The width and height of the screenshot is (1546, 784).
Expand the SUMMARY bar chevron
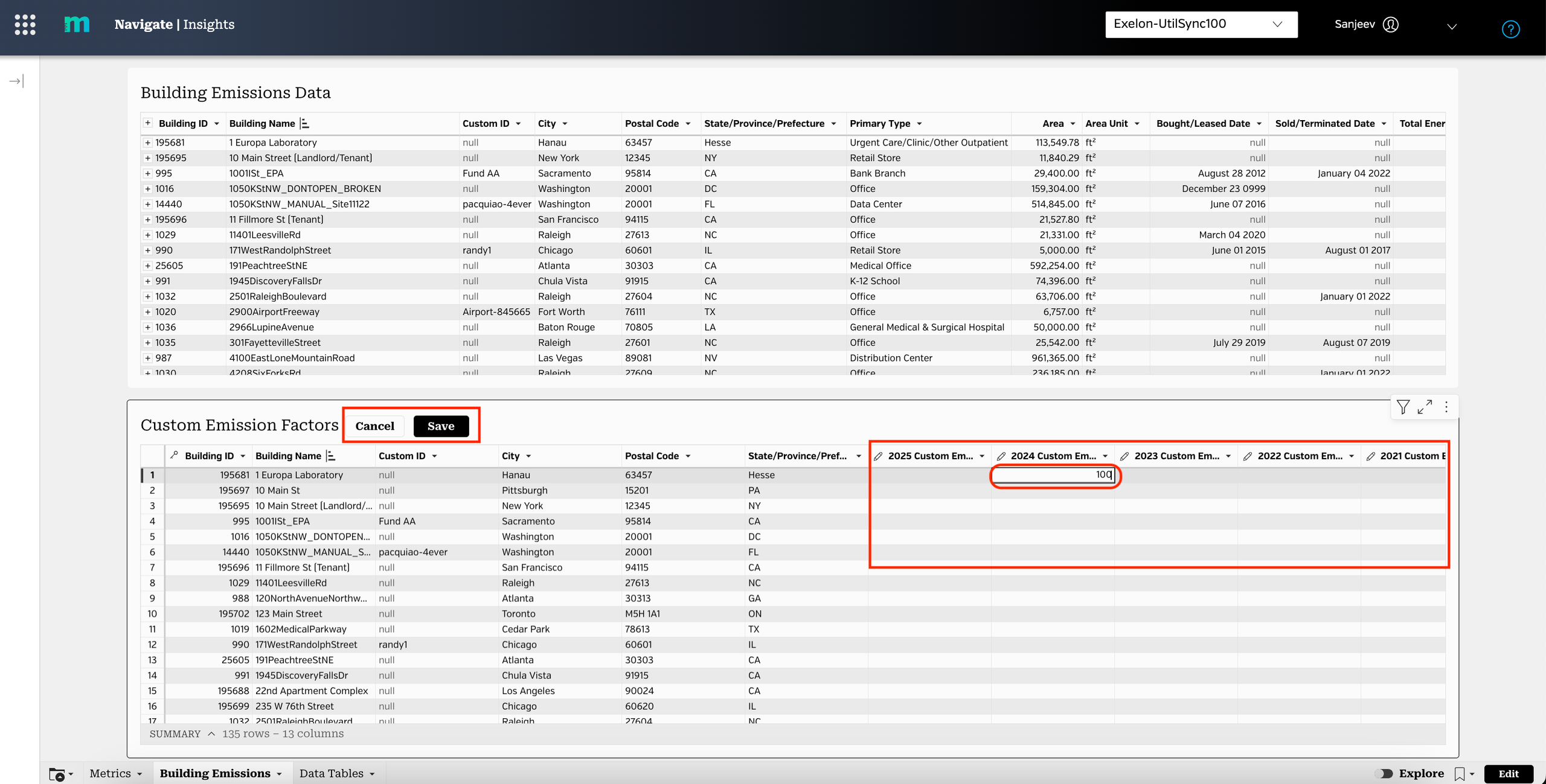coord(211,734)
